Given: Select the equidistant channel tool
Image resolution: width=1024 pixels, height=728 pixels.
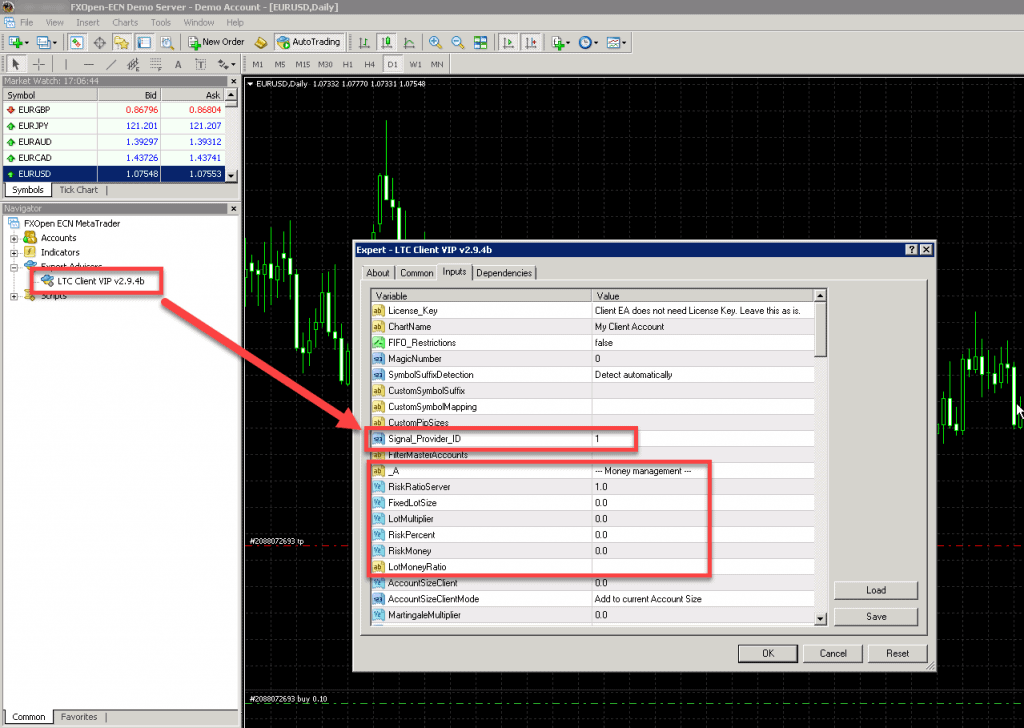Looking at the screenshot, I should point(133,64).
